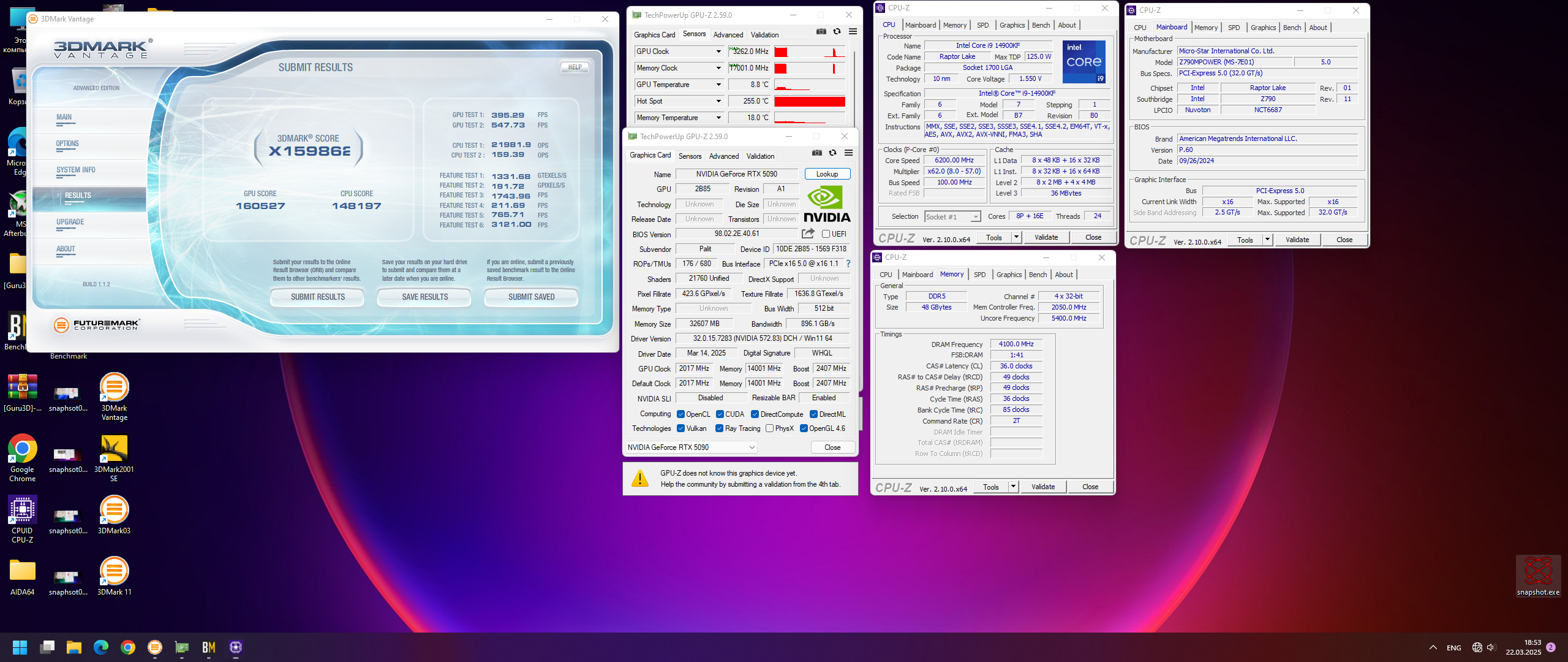Viewport: 1568px width, 662px height.
Task: Toggle DirectCompute checkbox in GPU-Z
Action: point(755,414)
